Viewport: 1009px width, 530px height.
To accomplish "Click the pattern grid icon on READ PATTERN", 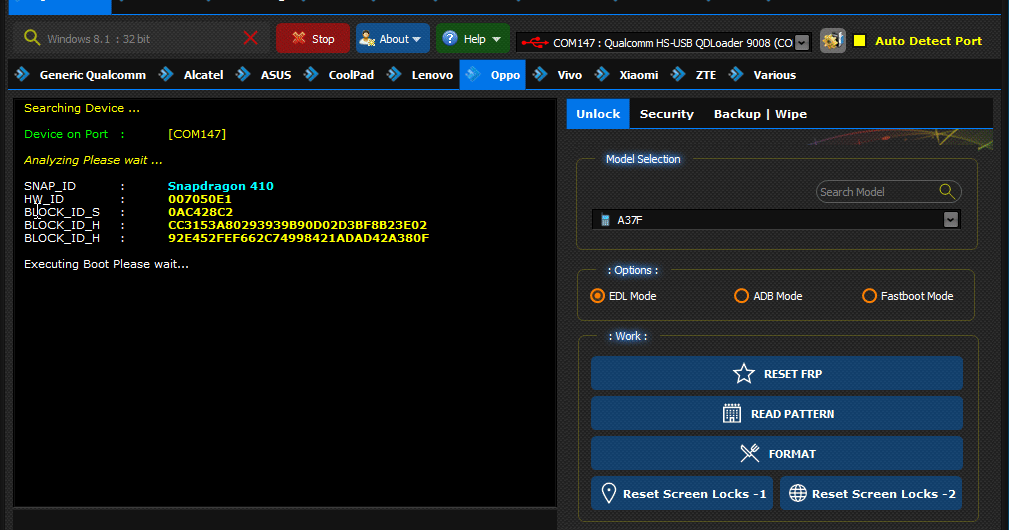I will (x=732, y=414).
